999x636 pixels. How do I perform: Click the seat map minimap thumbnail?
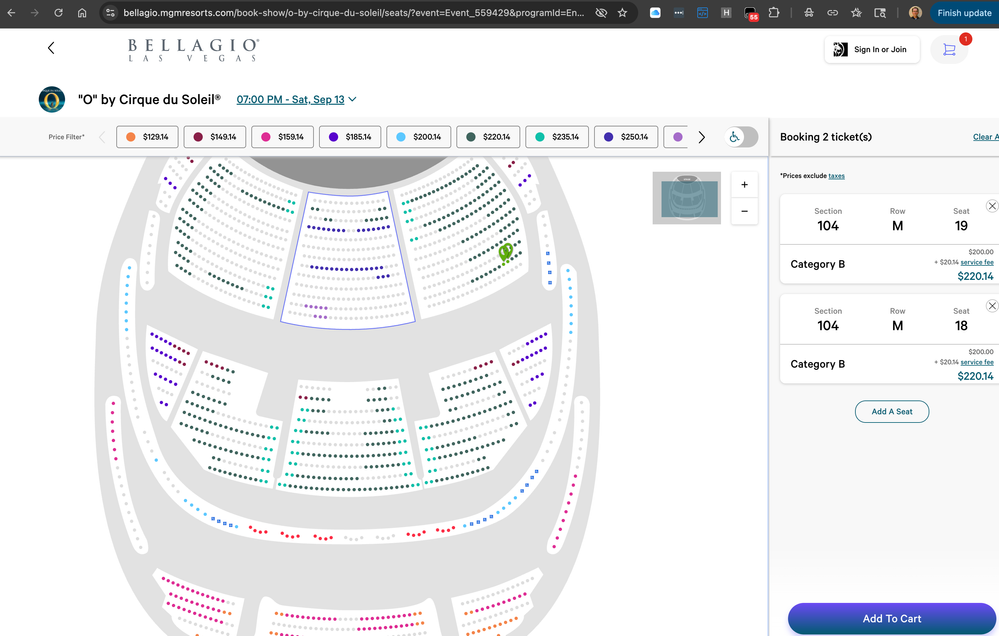tap(686, 198)
